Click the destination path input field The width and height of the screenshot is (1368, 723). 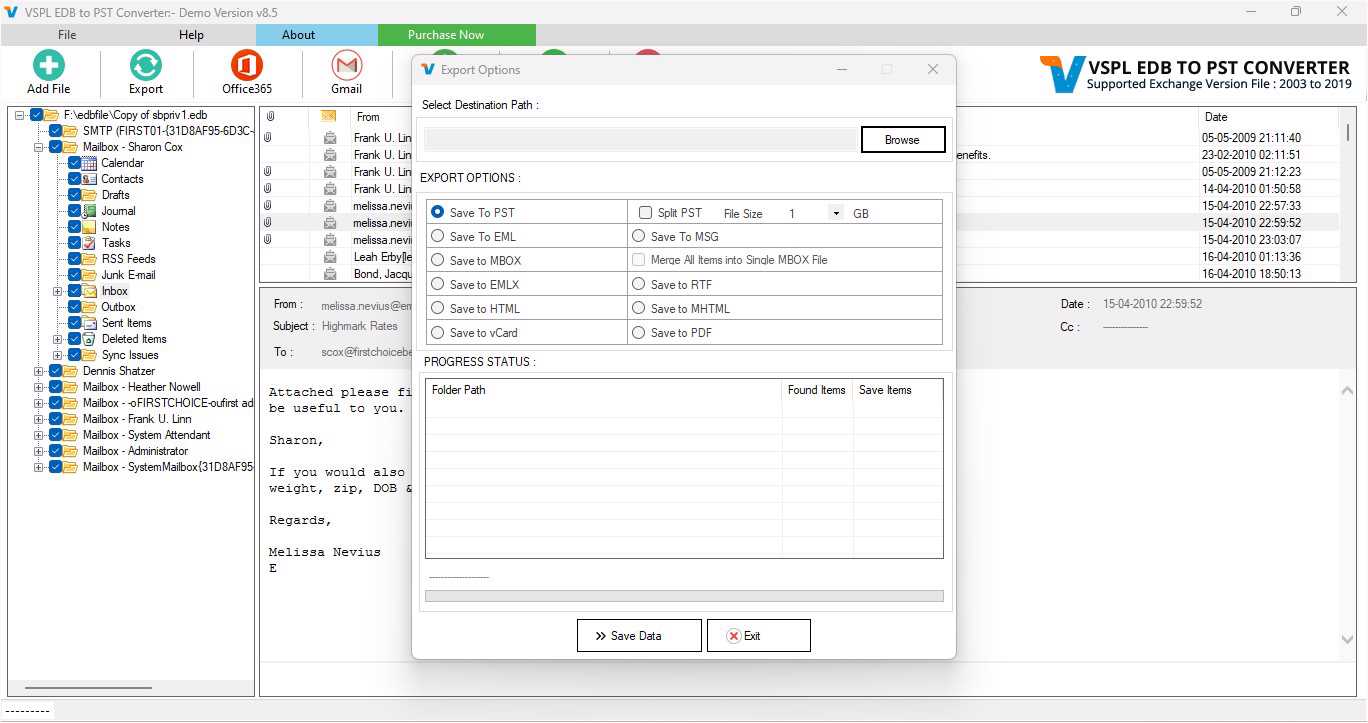coord(641,140)
